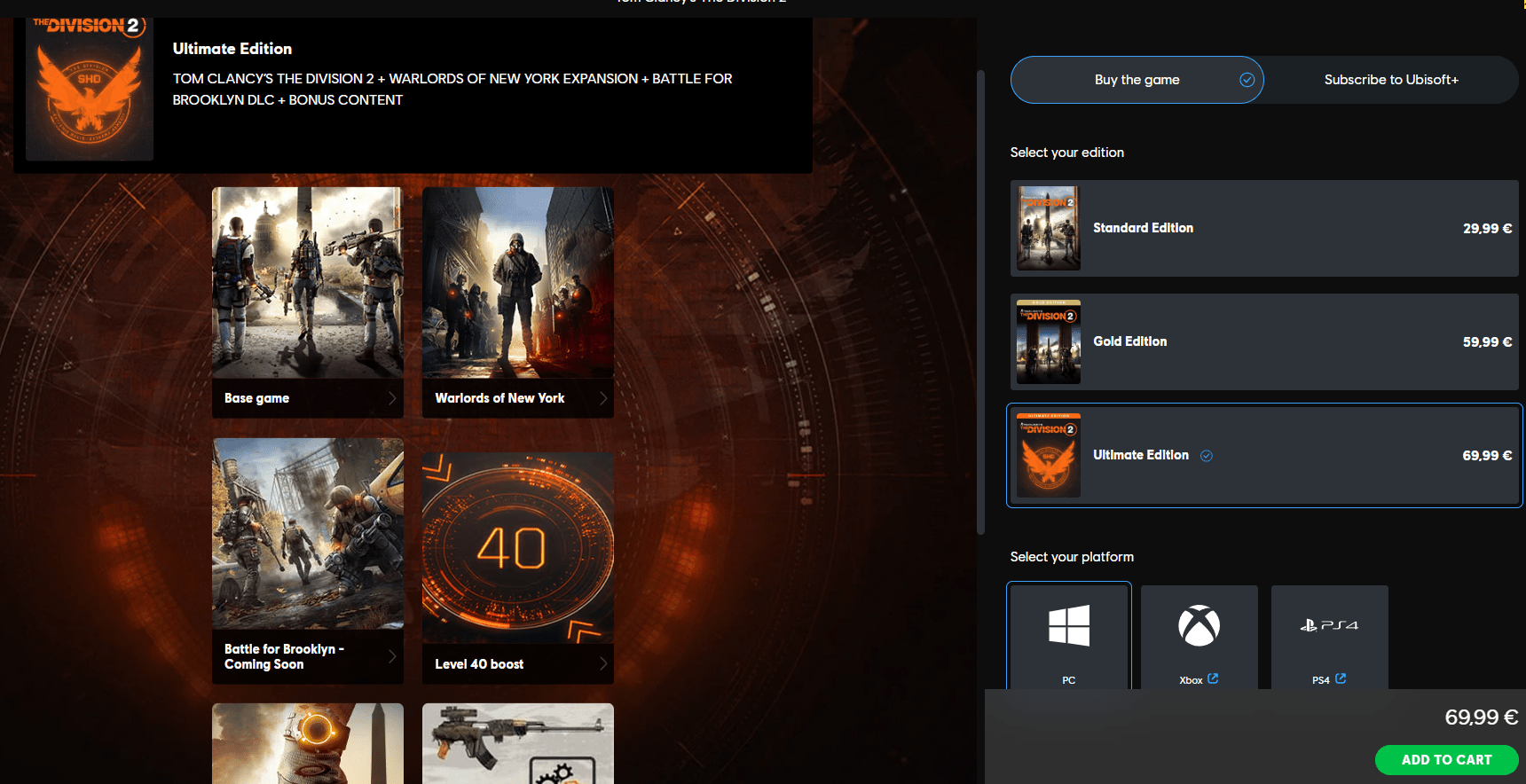
Task: Select Buy the game option
Action: pyautogui.click(x=1137, y=80)
